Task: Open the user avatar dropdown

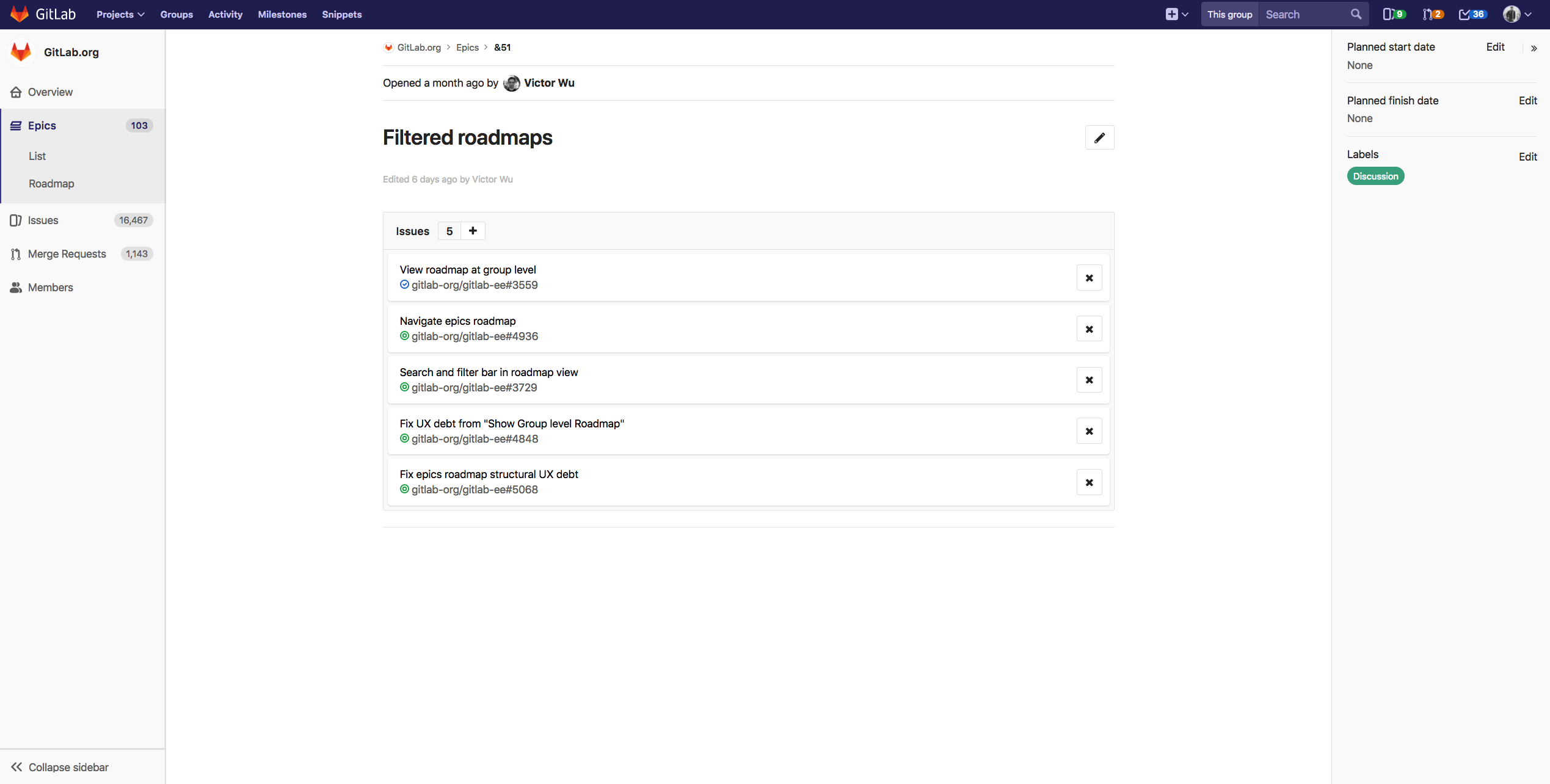Action: pos(1517,15)
